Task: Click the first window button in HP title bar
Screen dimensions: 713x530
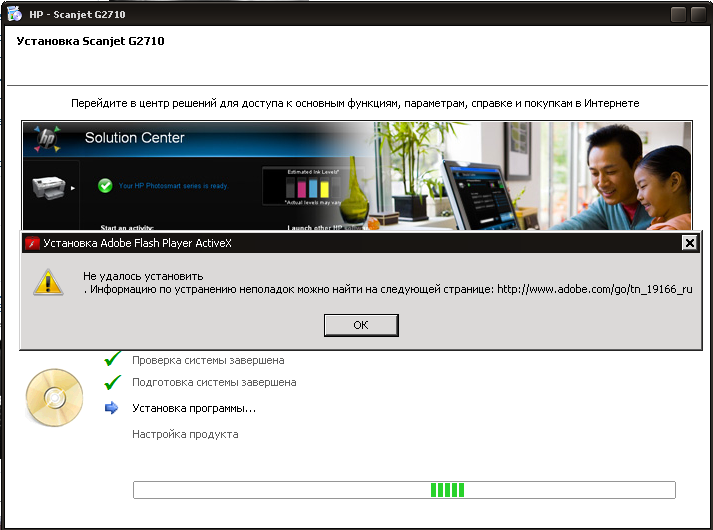Action: 678,15
